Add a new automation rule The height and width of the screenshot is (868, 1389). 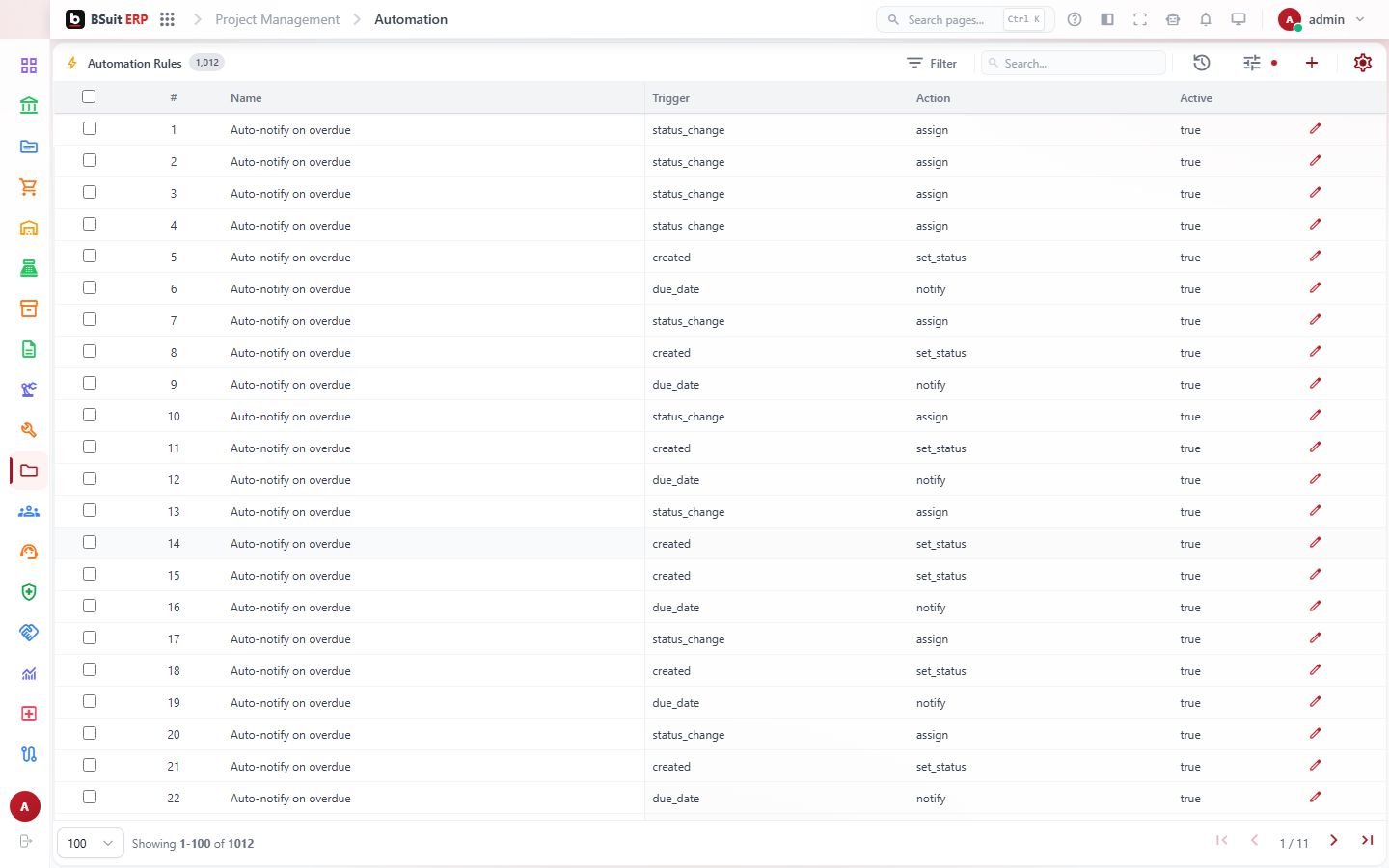click(1312, 63)
